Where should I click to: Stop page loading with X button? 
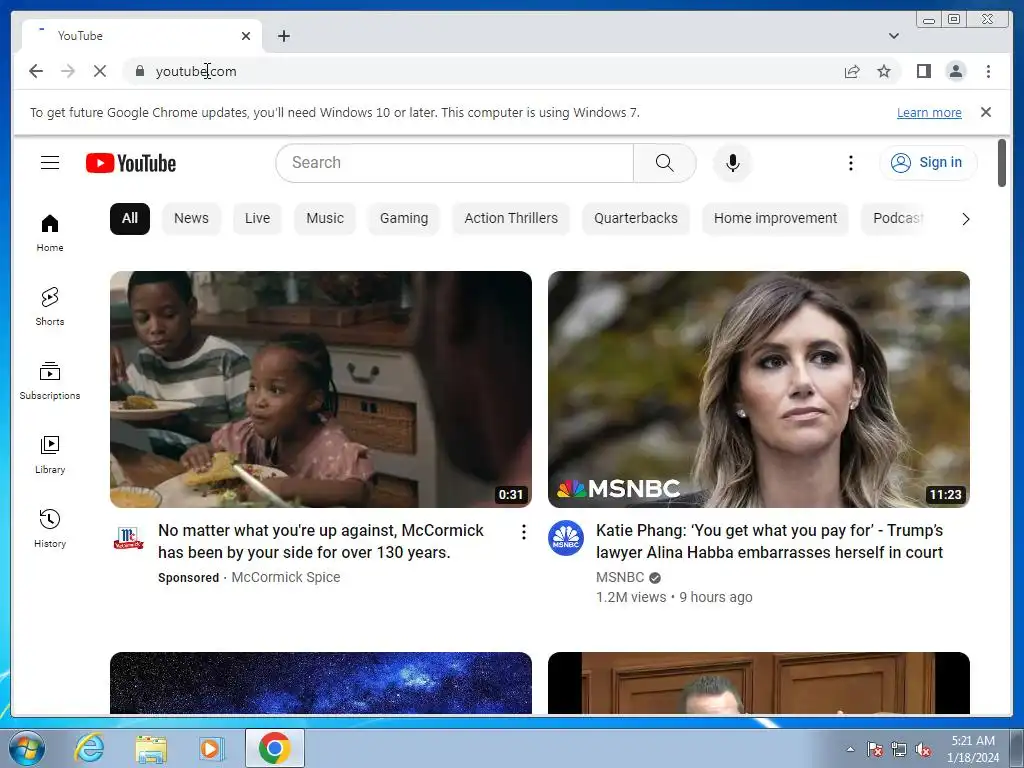click(99, 71)
